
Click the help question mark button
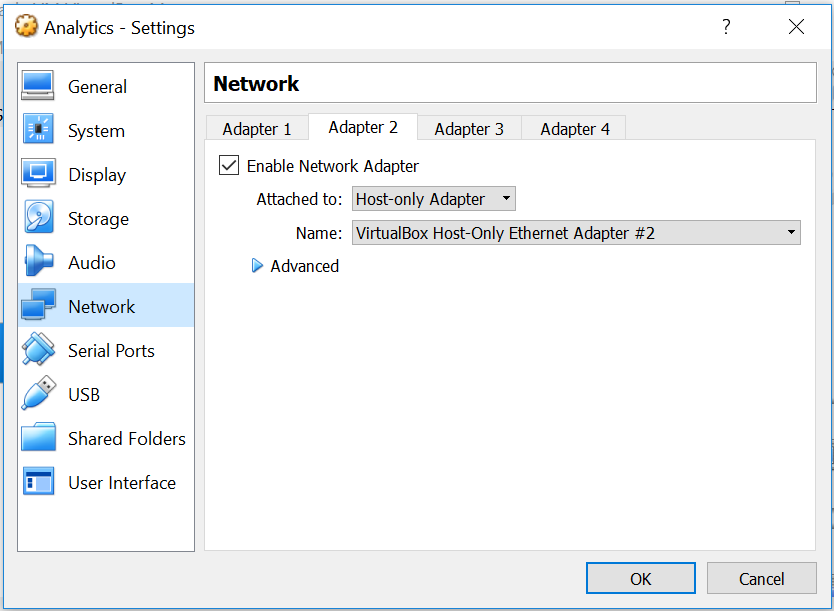click(x=727, y=27)
